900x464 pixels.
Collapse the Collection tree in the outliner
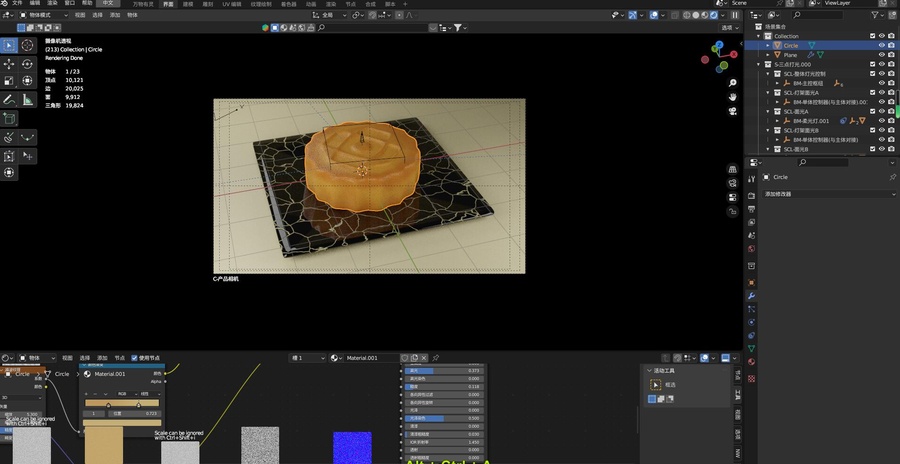759,36
